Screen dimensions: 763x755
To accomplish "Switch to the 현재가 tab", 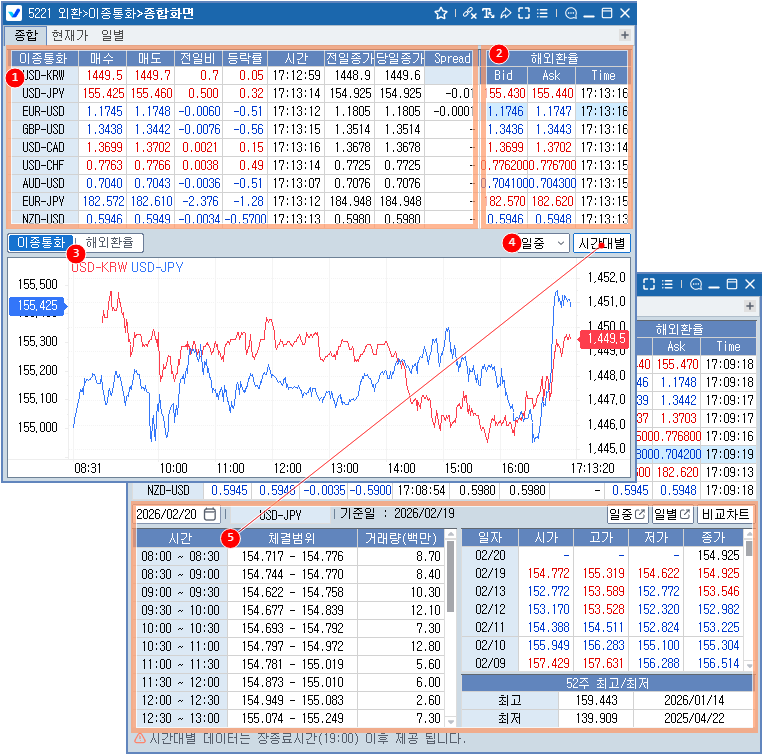I will (69, 35).
